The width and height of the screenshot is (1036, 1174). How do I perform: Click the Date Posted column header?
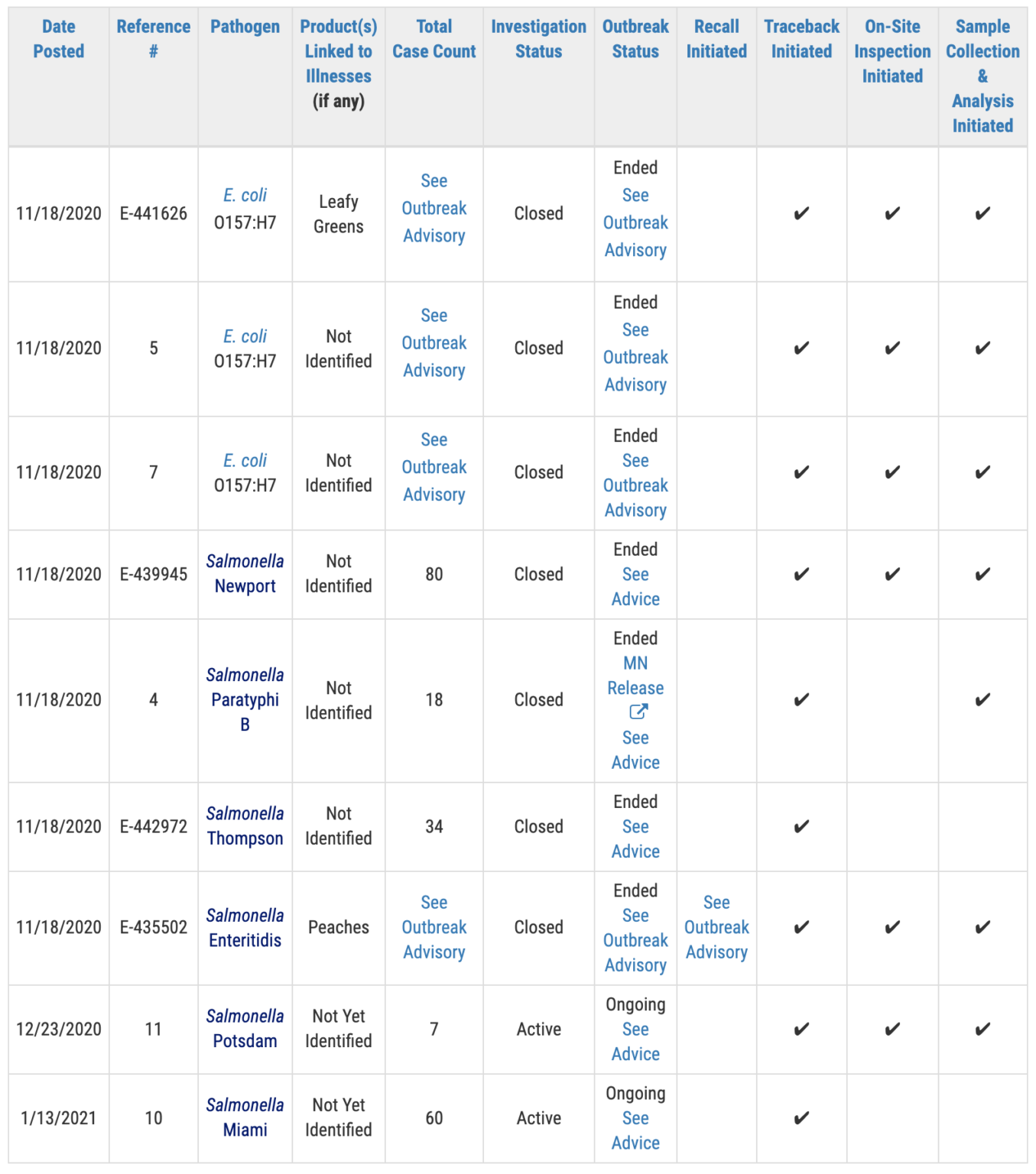[59, 39]
